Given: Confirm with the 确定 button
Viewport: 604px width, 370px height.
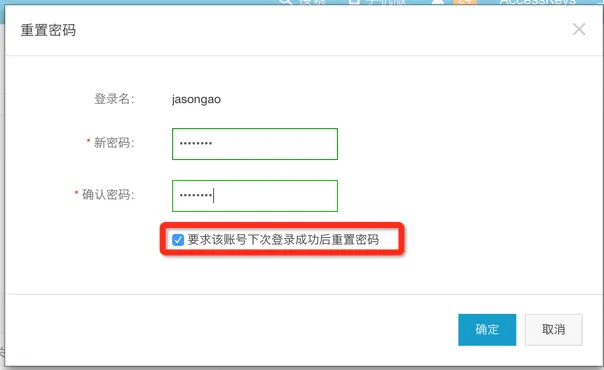Looking at the screenshot, I should 487,330.
